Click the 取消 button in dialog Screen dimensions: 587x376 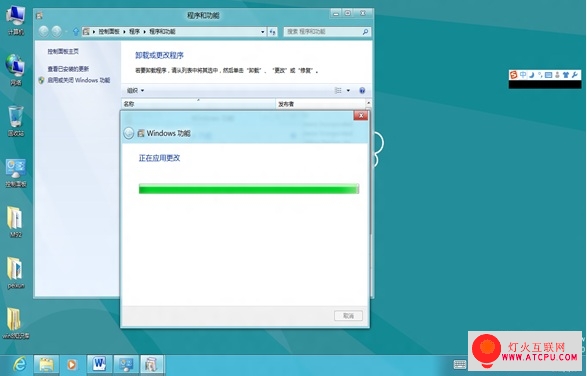348,316
